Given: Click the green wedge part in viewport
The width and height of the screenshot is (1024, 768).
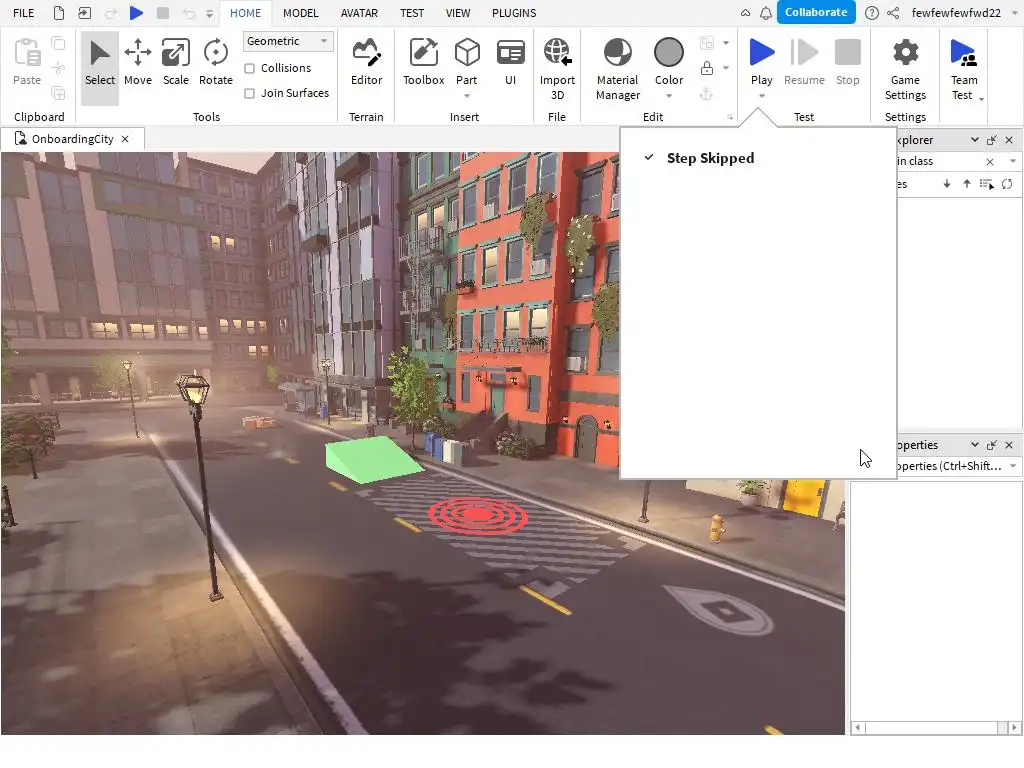Looking at the screenshot, I should [x=372, y=460].
